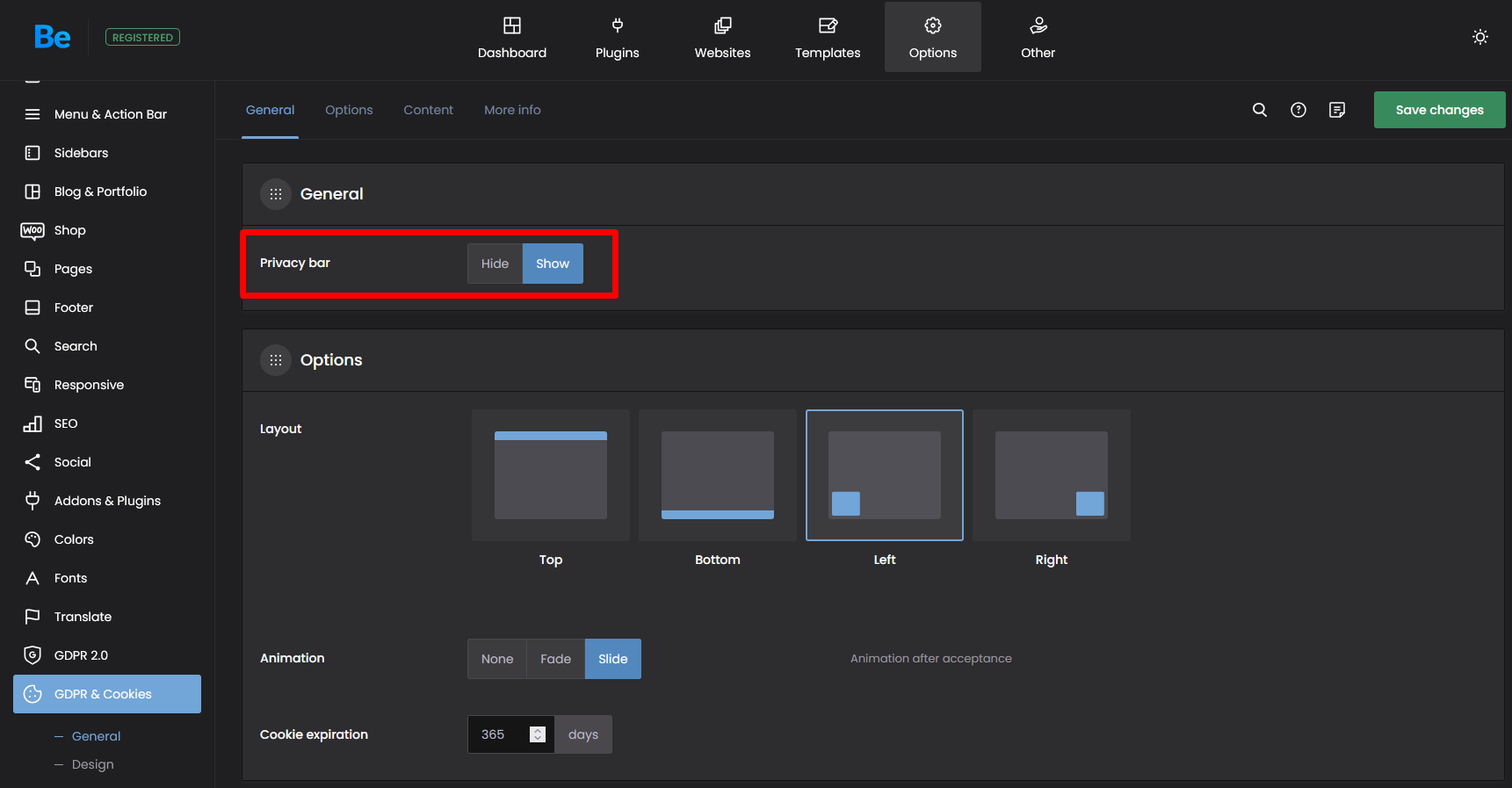This screenshot has width=1512, height=788.
Task: Click the cookie expiration number stepper arrows
Action: pyautogui.click(x=538, y=734)
